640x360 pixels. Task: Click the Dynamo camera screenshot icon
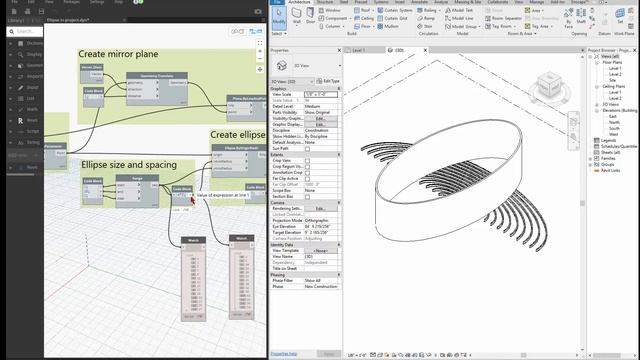pos(258,11)
